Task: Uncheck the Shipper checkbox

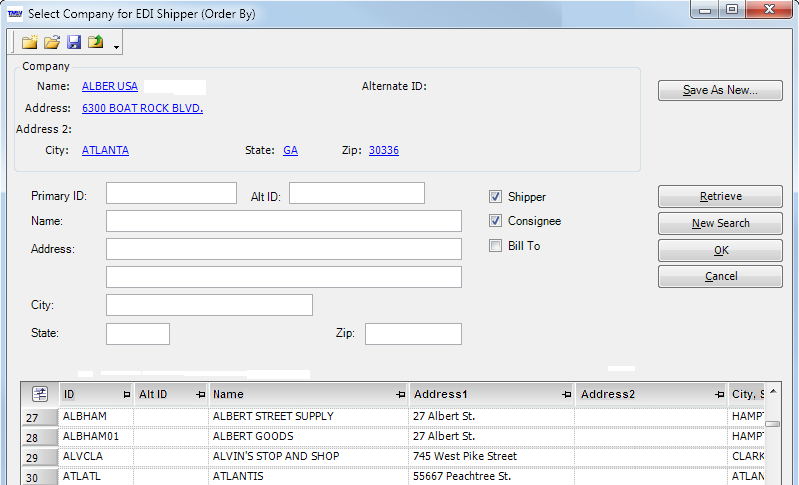Action: point(495,197)
